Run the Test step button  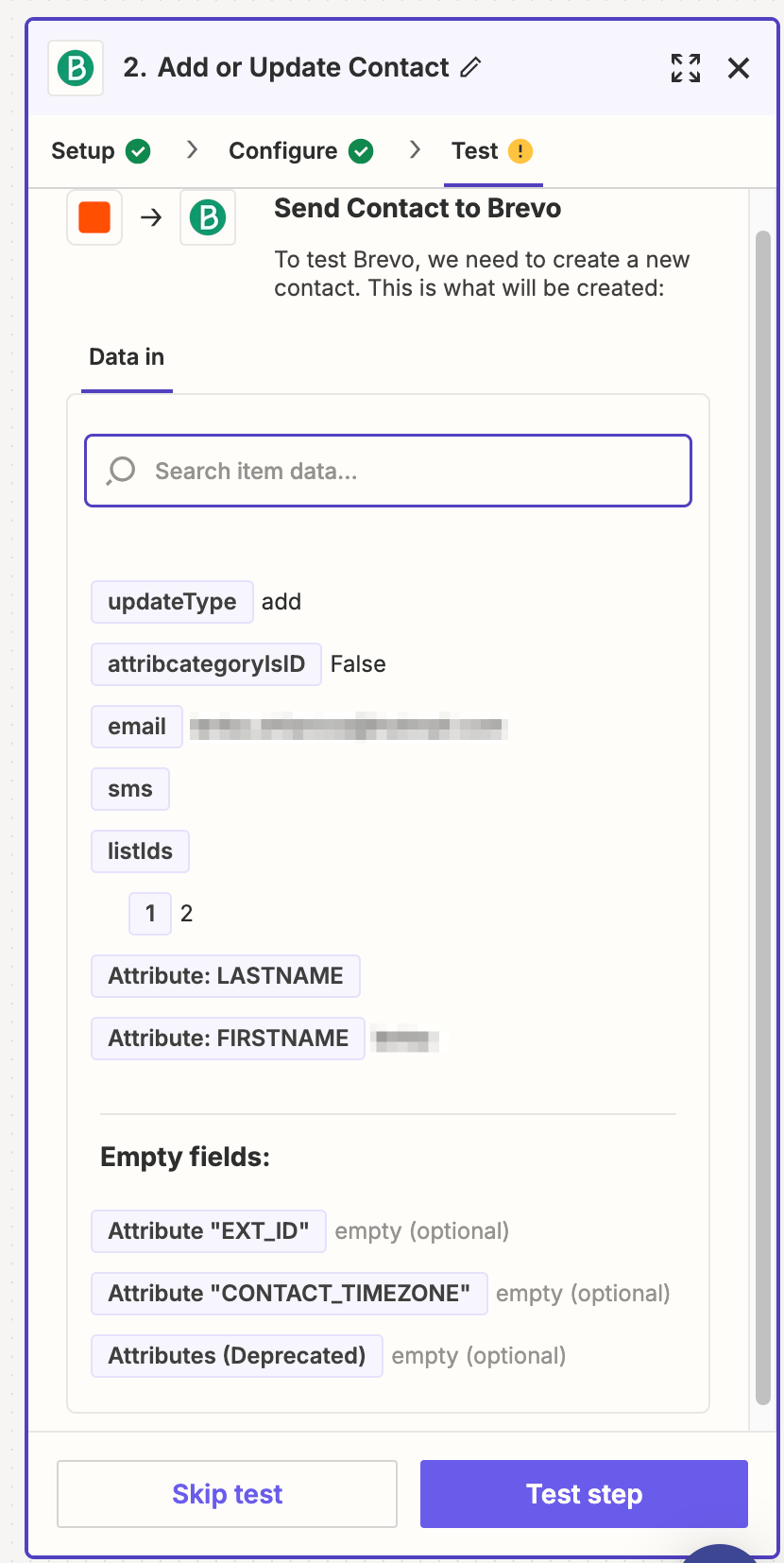584,1494
